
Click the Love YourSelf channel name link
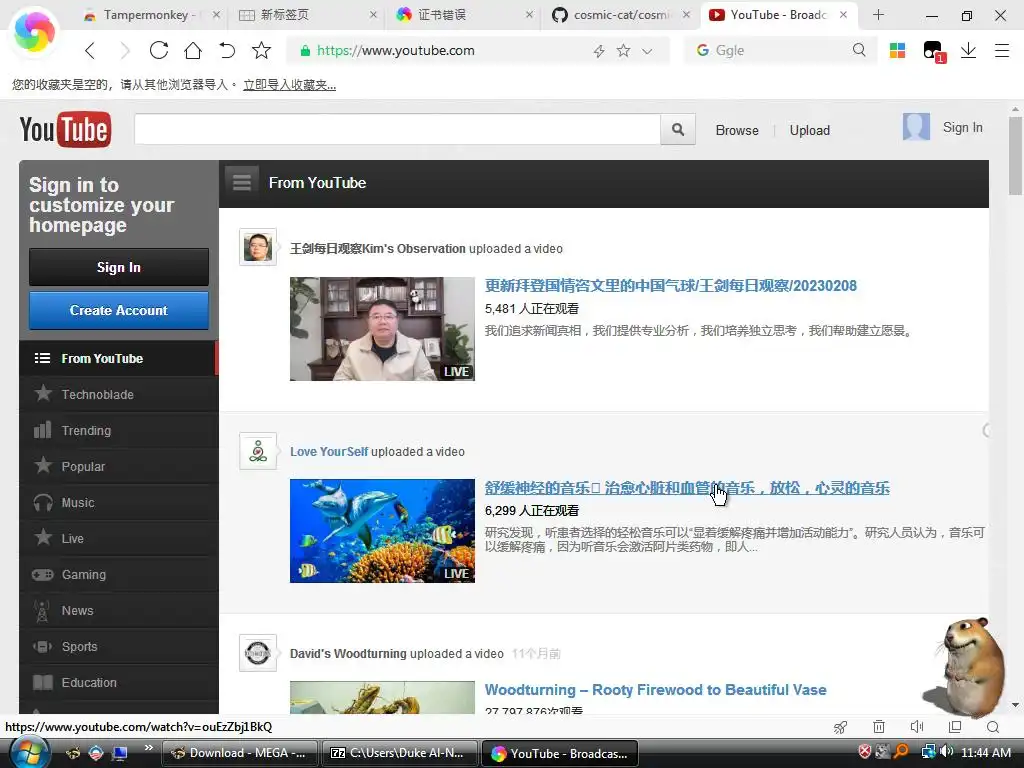pyautogui.click(x=329, y=451)
